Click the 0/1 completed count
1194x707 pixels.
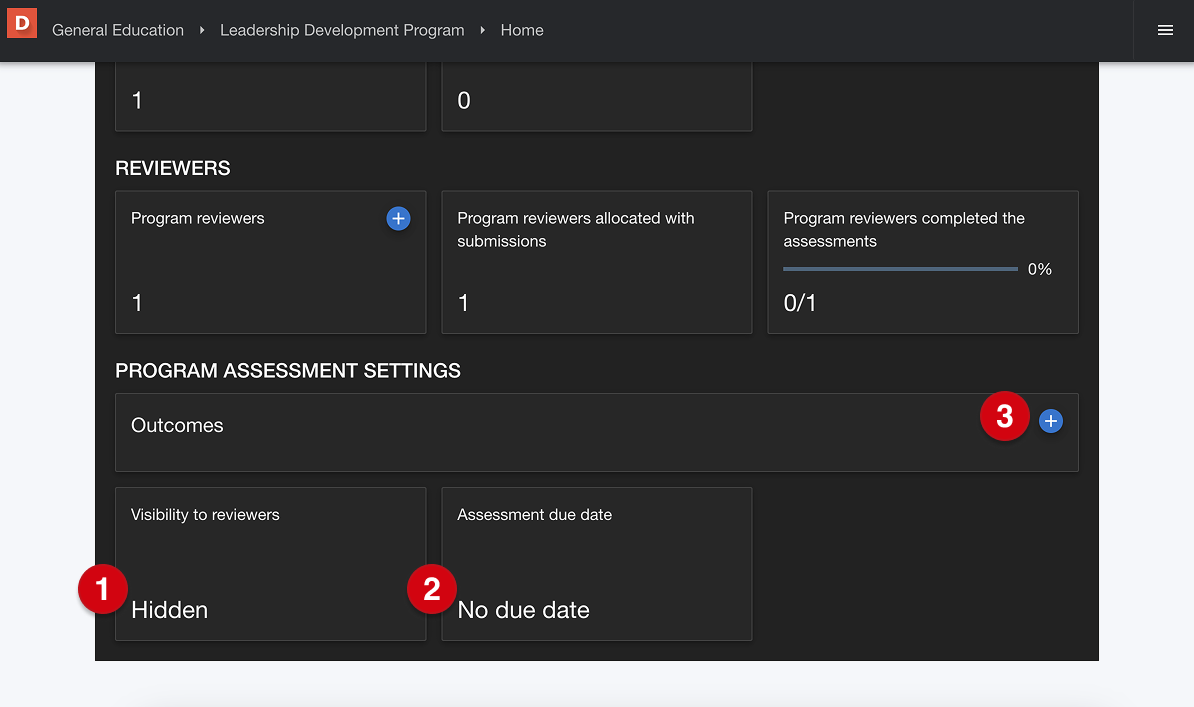tap(800, 302)
